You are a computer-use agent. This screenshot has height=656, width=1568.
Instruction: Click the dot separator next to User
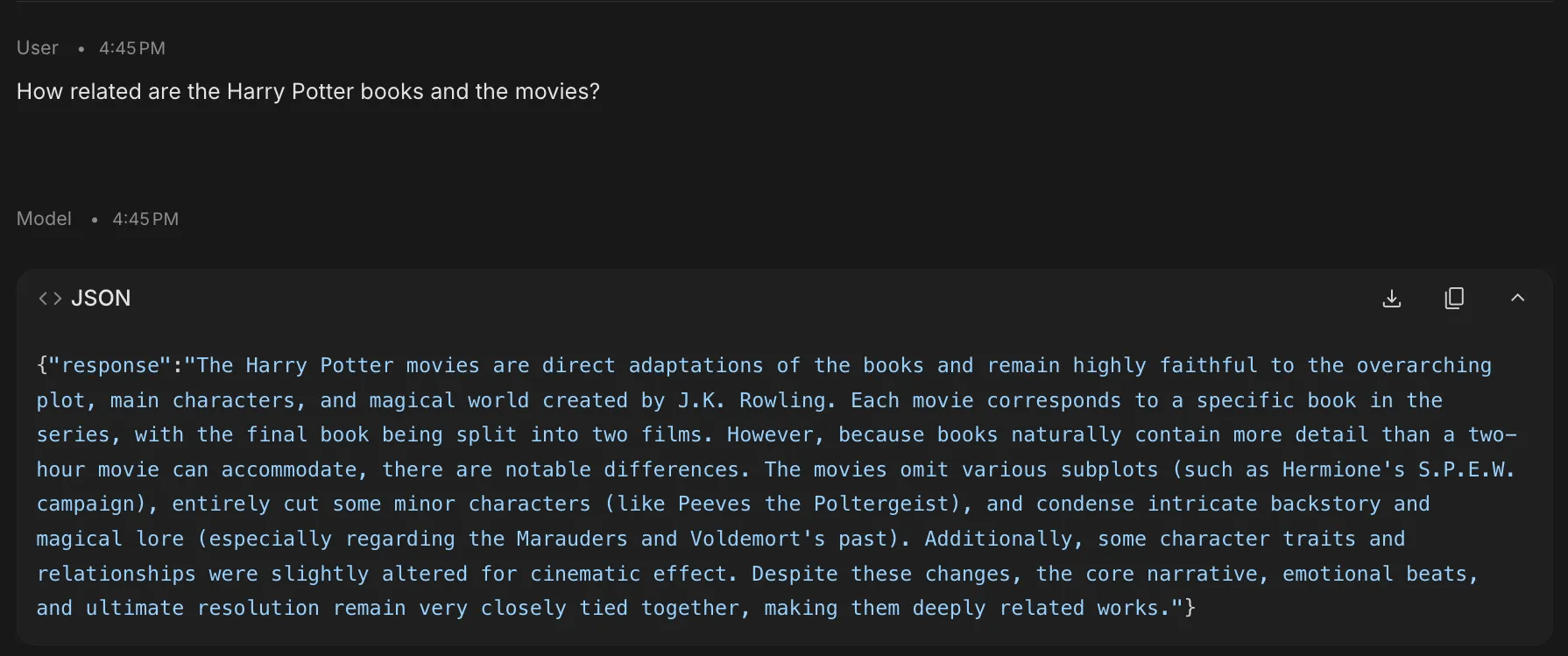coord(80,49)
